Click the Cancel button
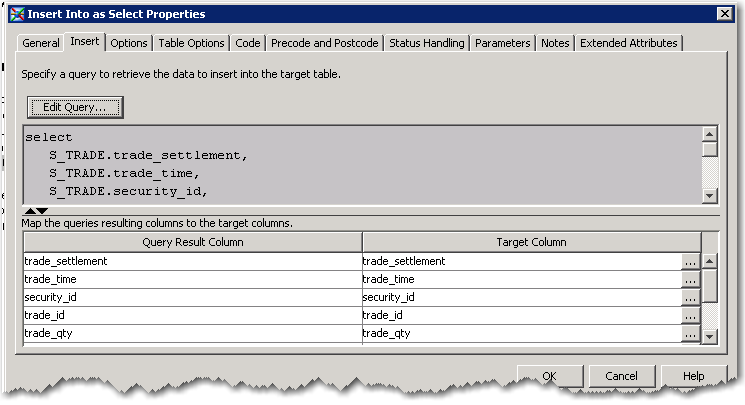Image resolution: width=745 pixels, height=405 pixels. click(x=621, y=376)
